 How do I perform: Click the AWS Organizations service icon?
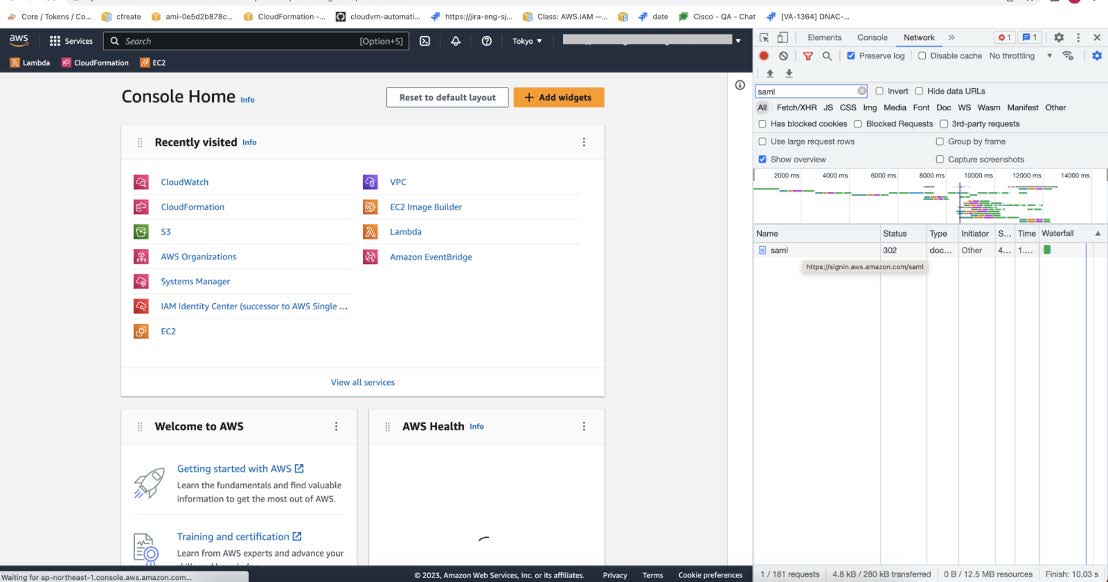141,256
